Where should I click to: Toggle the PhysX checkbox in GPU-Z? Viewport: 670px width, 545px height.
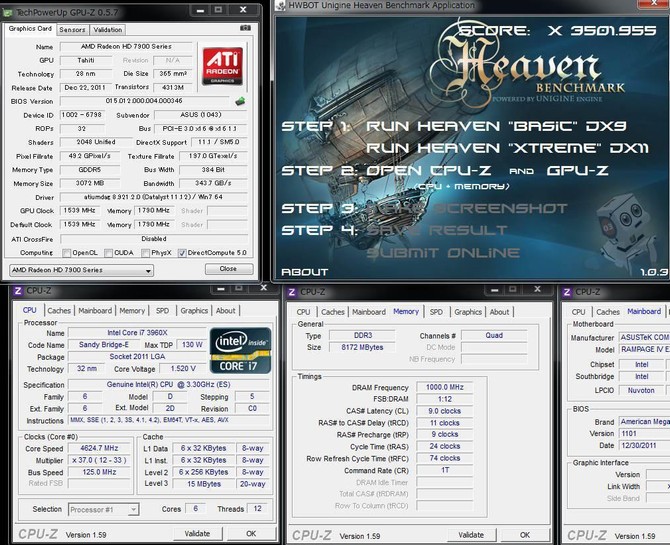(x=145, y=253)
